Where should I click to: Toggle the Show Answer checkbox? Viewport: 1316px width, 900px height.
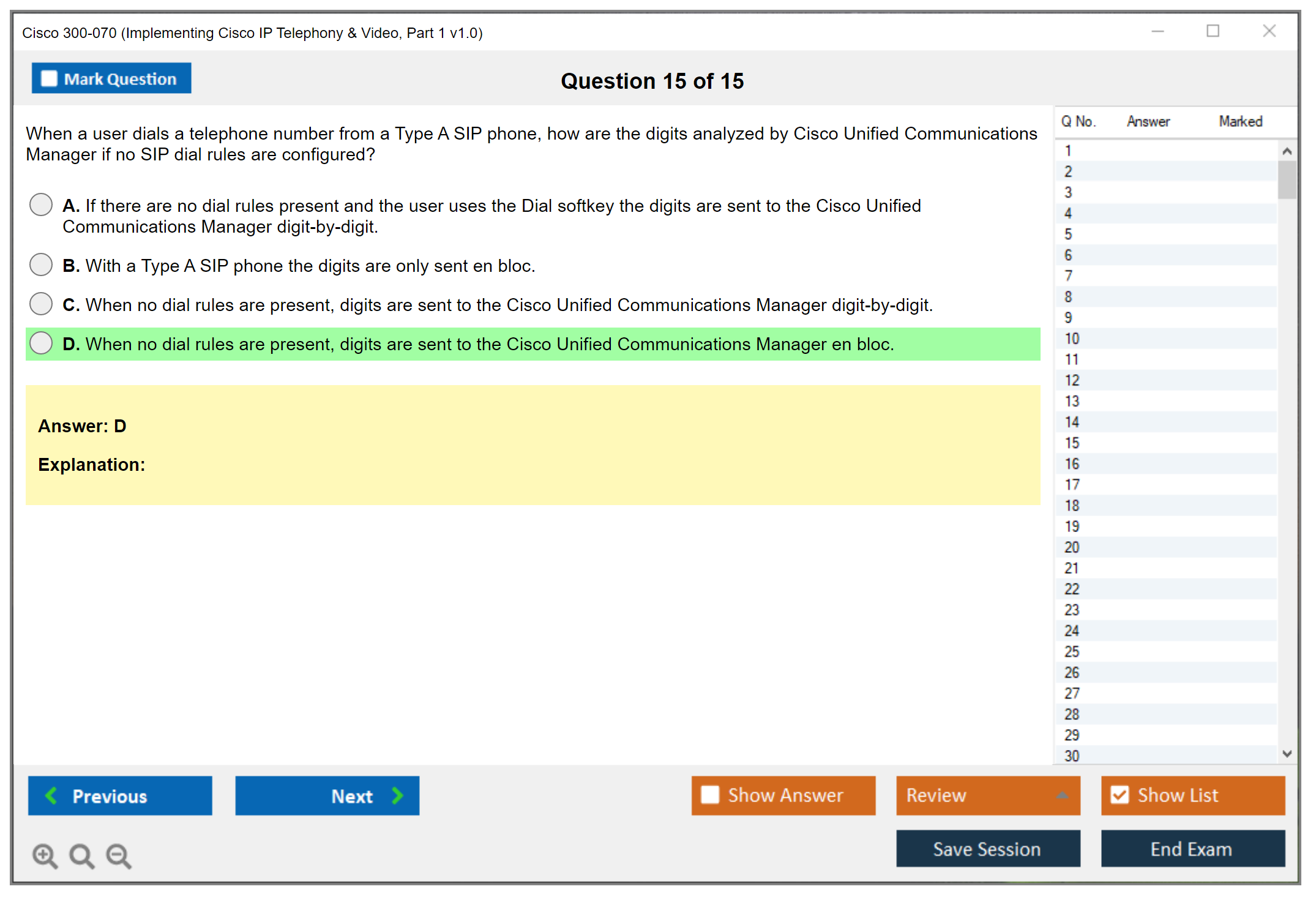[x=710, y=795]
